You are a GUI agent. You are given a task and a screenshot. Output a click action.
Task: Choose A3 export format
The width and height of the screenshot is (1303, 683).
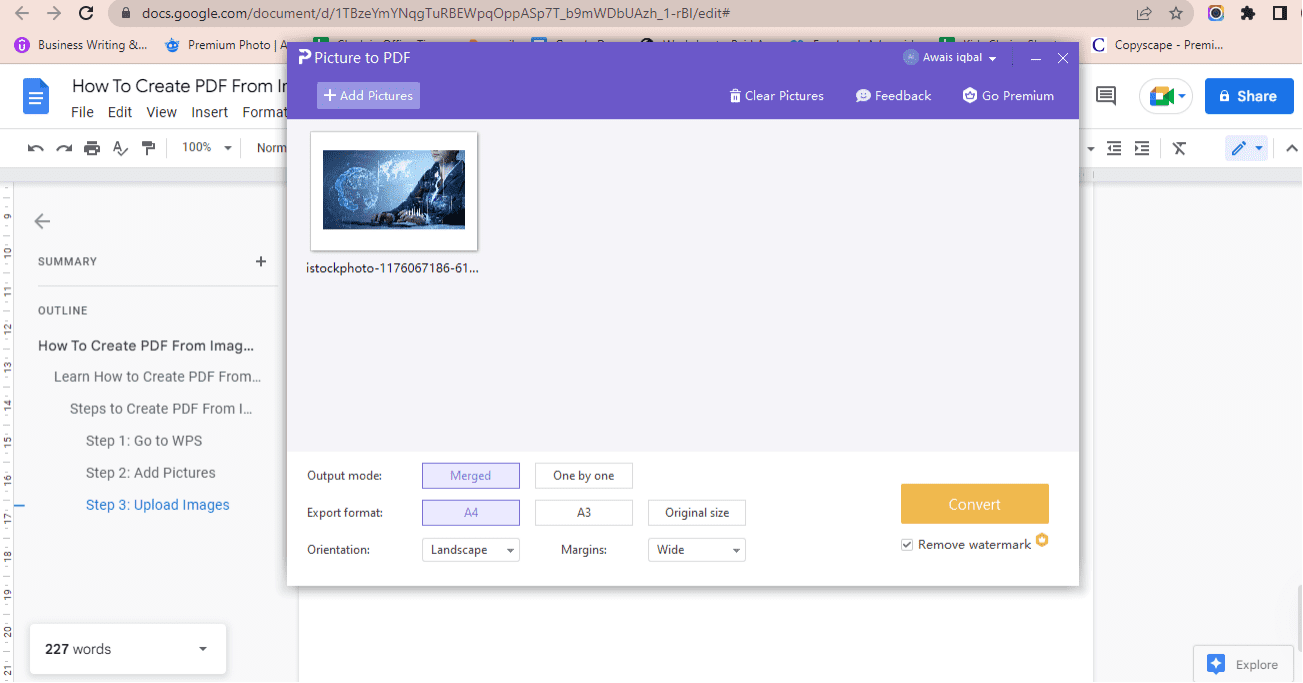pos(583,513)
